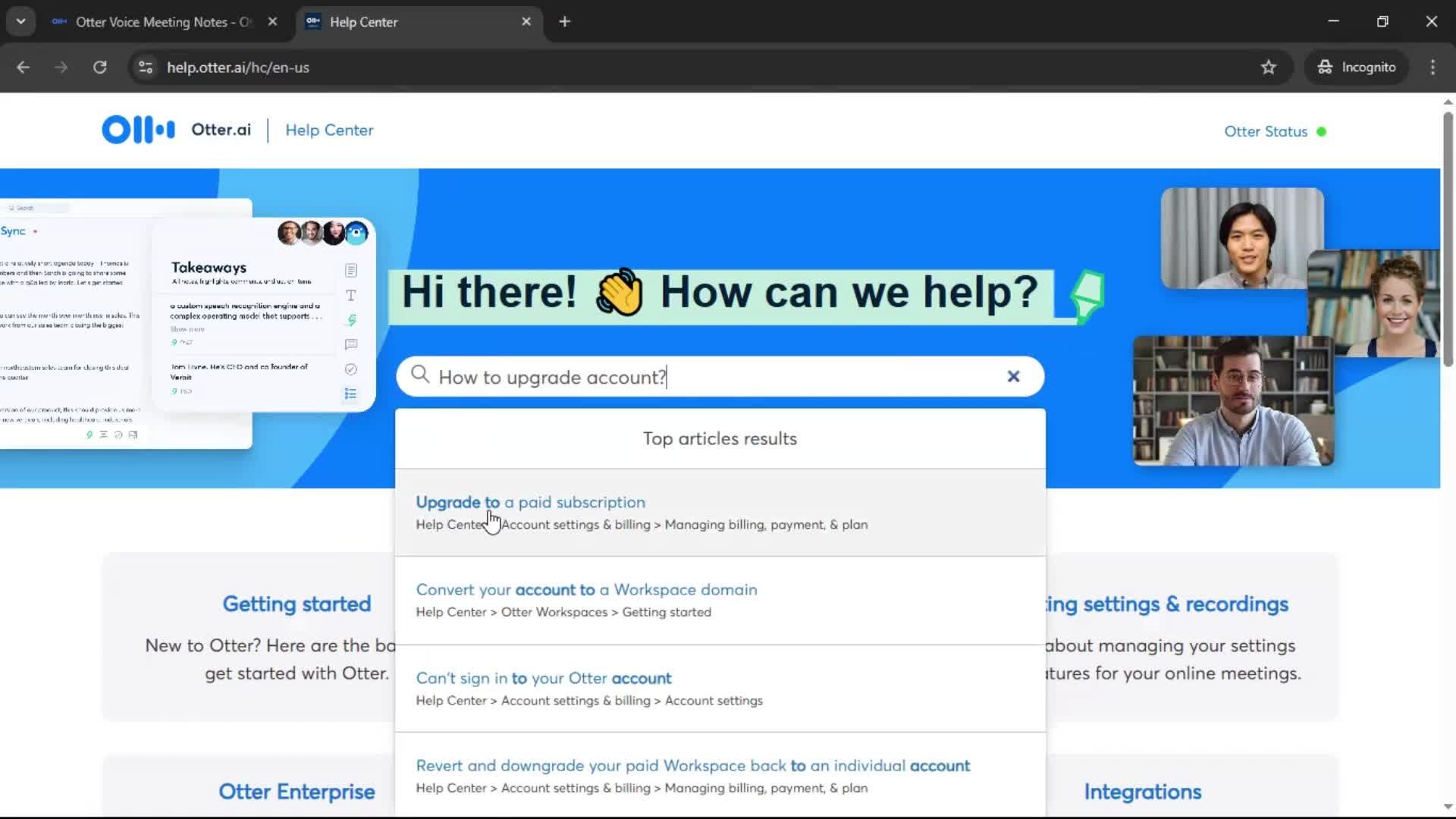Click the scroll up arrow
This screenshot has height=819, width=1456.
(x=1448, y=102)
